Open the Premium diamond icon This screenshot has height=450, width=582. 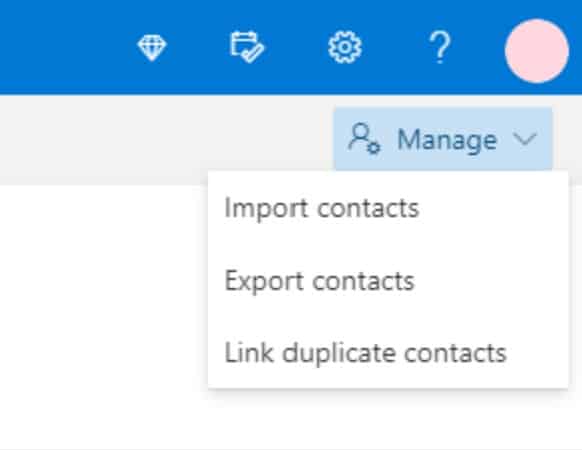click(152, 48)
